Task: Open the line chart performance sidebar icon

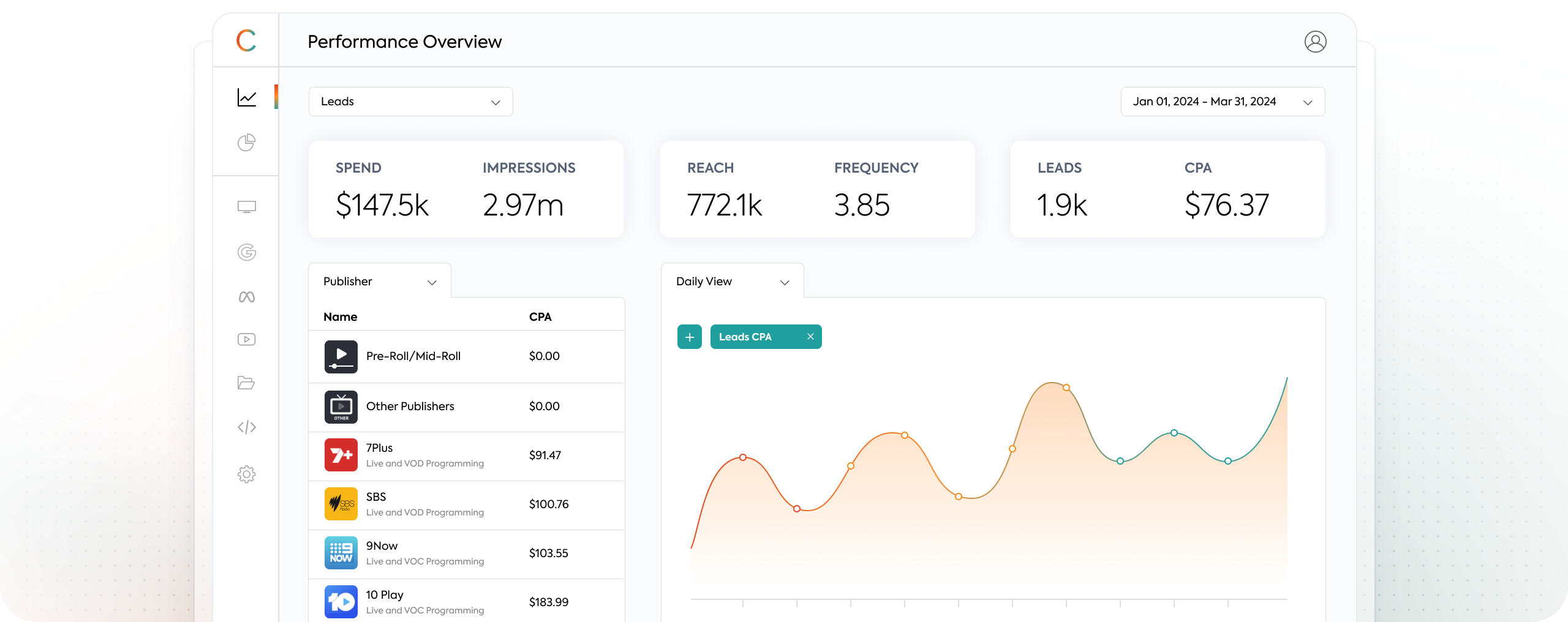Action: click(x=247, y=98)
